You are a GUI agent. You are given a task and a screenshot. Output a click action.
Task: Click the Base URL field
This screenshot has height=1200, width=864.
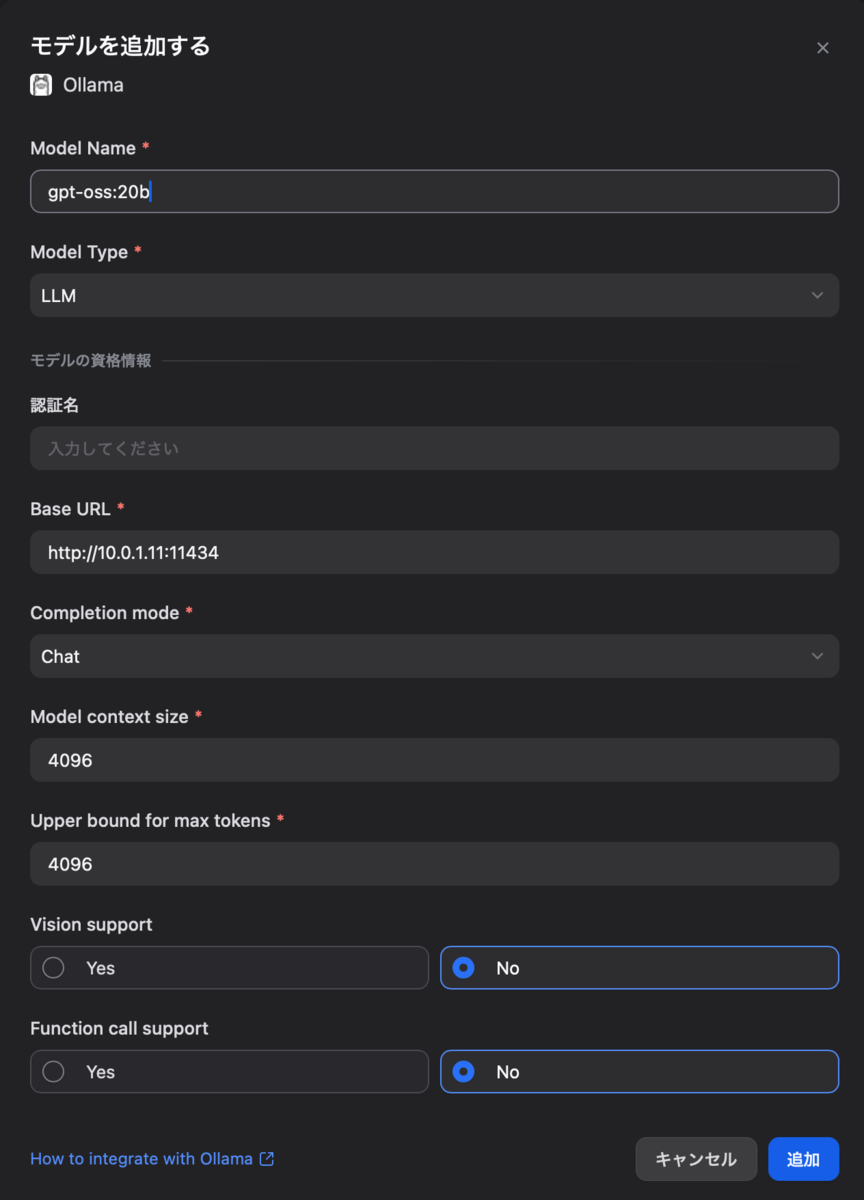(434, 552)
